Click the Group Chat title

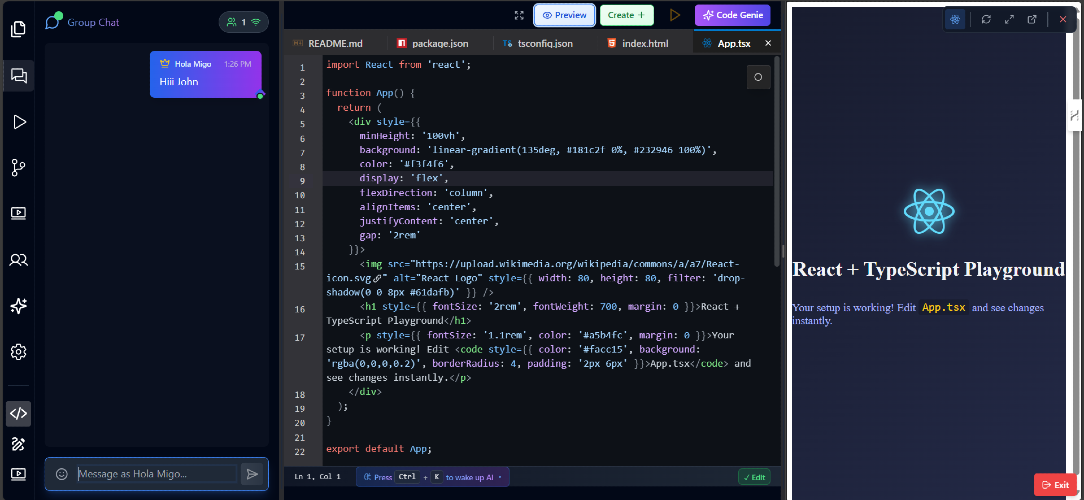(x=93, y=22)
